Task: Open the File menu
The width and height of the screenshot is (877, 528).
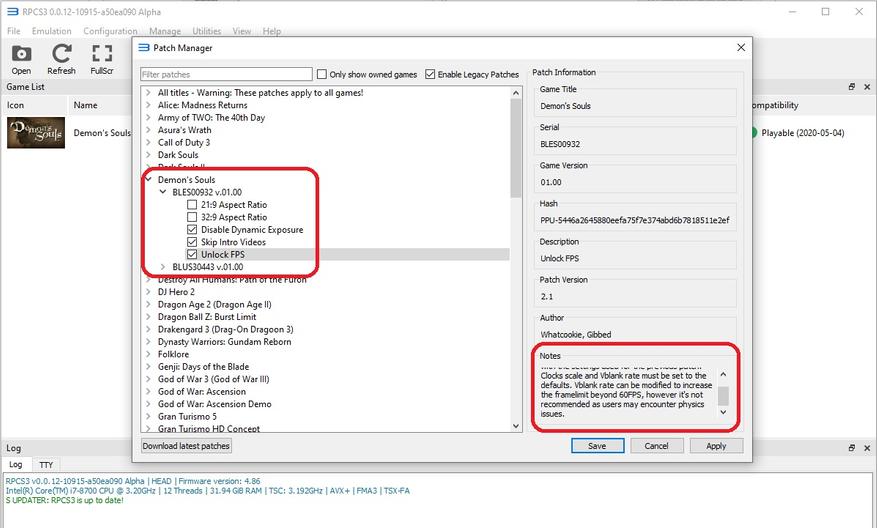Action: 13,31
